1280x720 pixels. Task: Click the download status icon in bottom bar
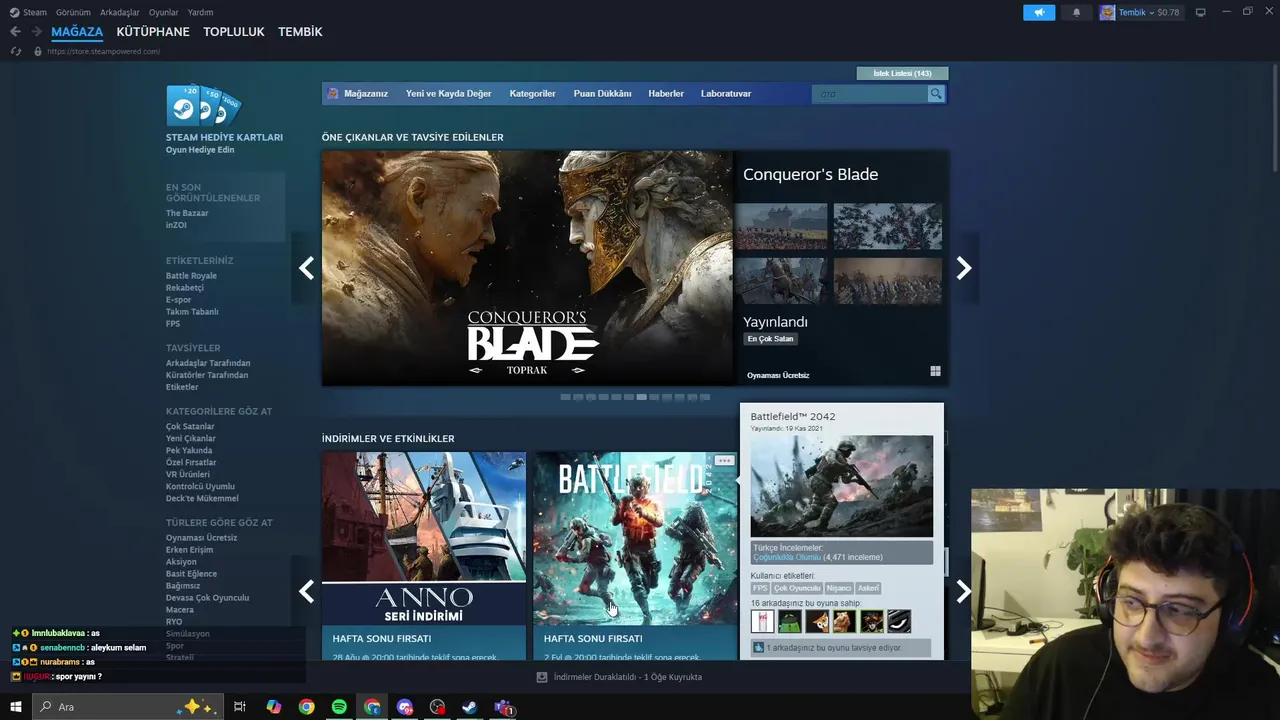[542, 677]
